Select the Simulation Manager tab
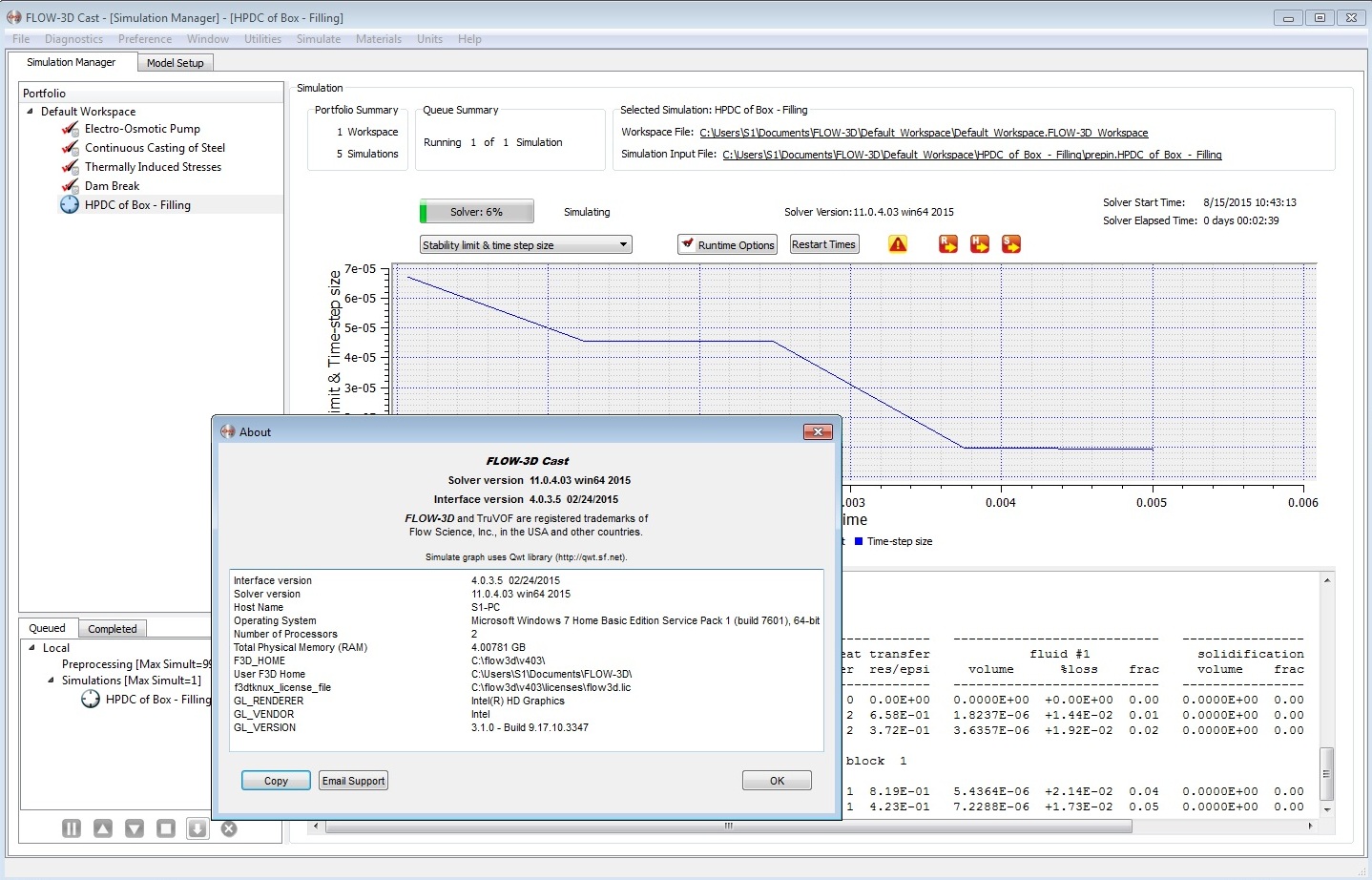The image size is (1372, 880). [72, 62]
